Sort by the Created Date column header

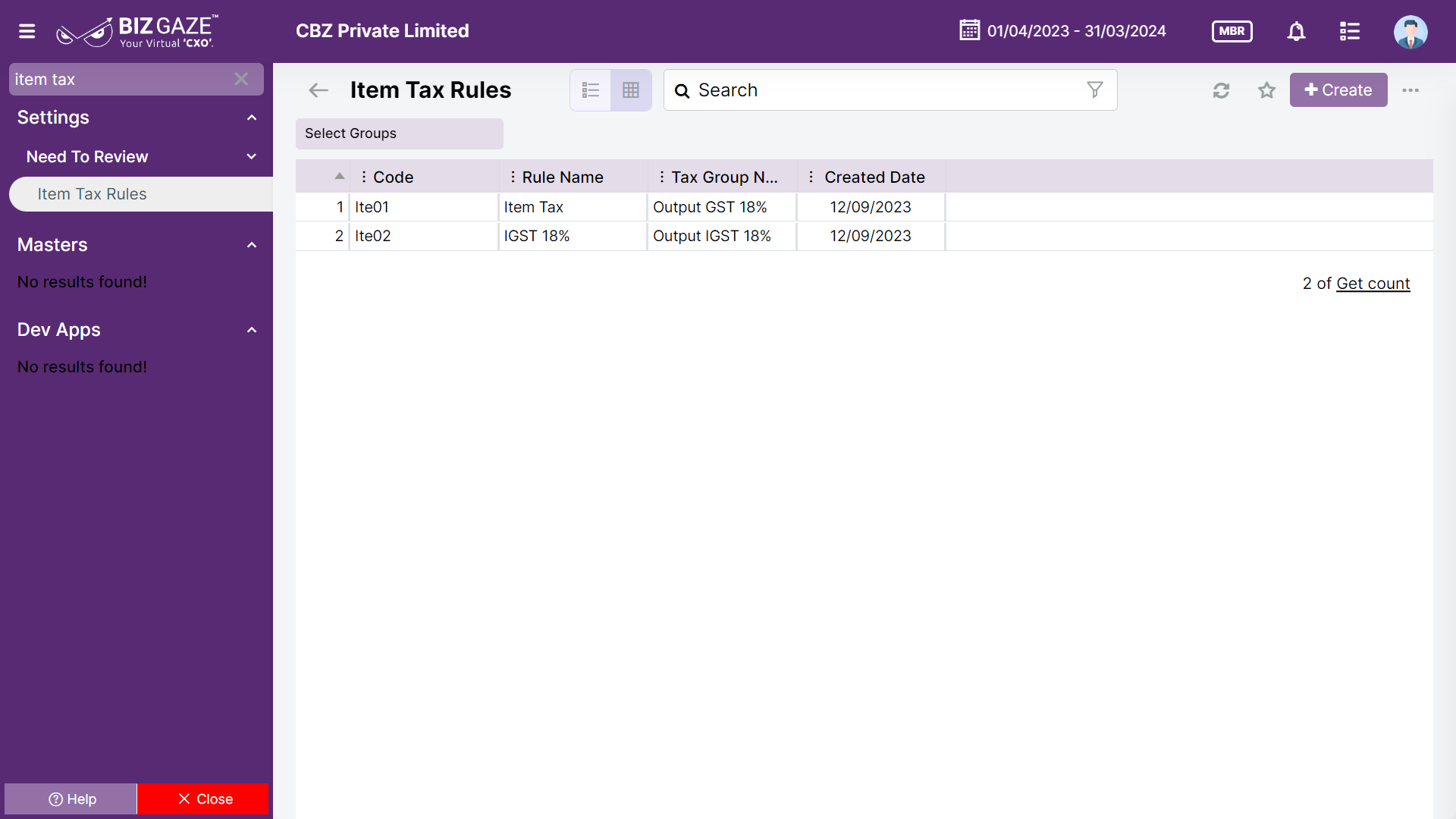point(874,177)
